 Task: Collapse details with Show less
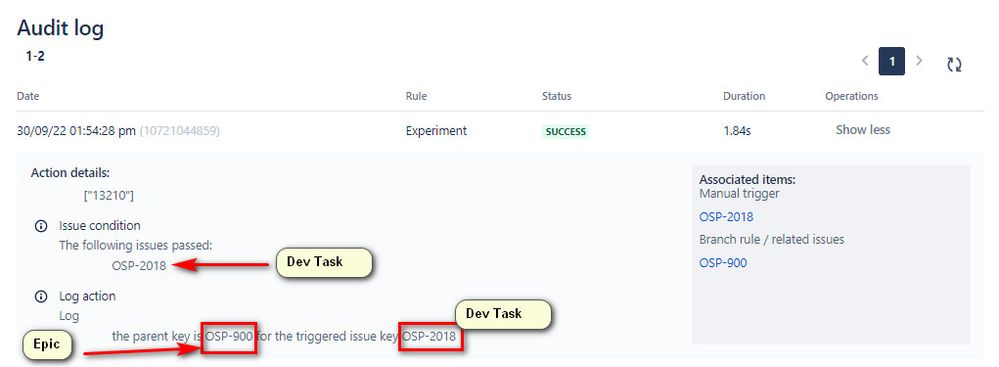click(863, 130)
